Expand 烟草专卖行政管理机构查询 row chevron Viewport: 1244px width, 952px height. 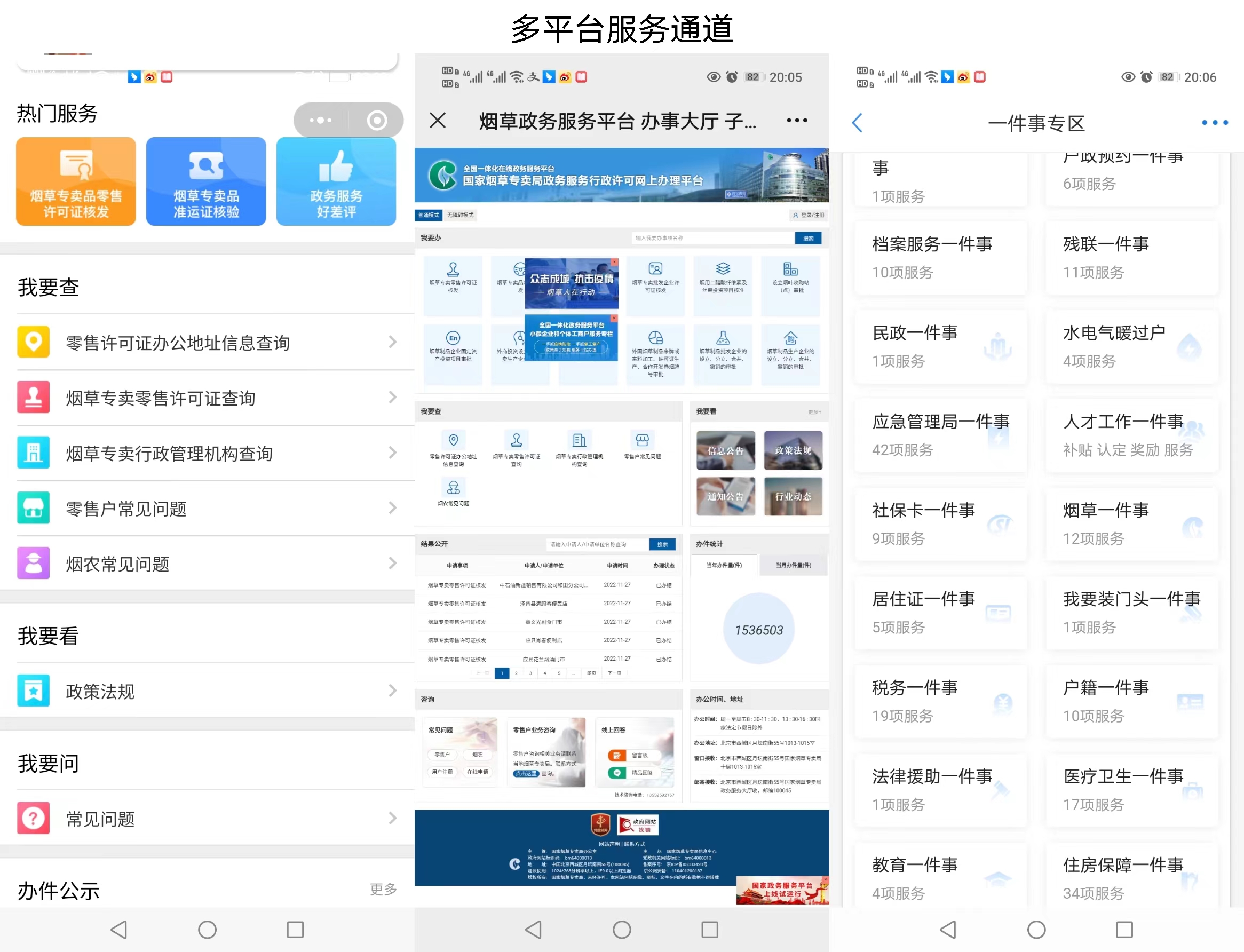pos(392,452)
